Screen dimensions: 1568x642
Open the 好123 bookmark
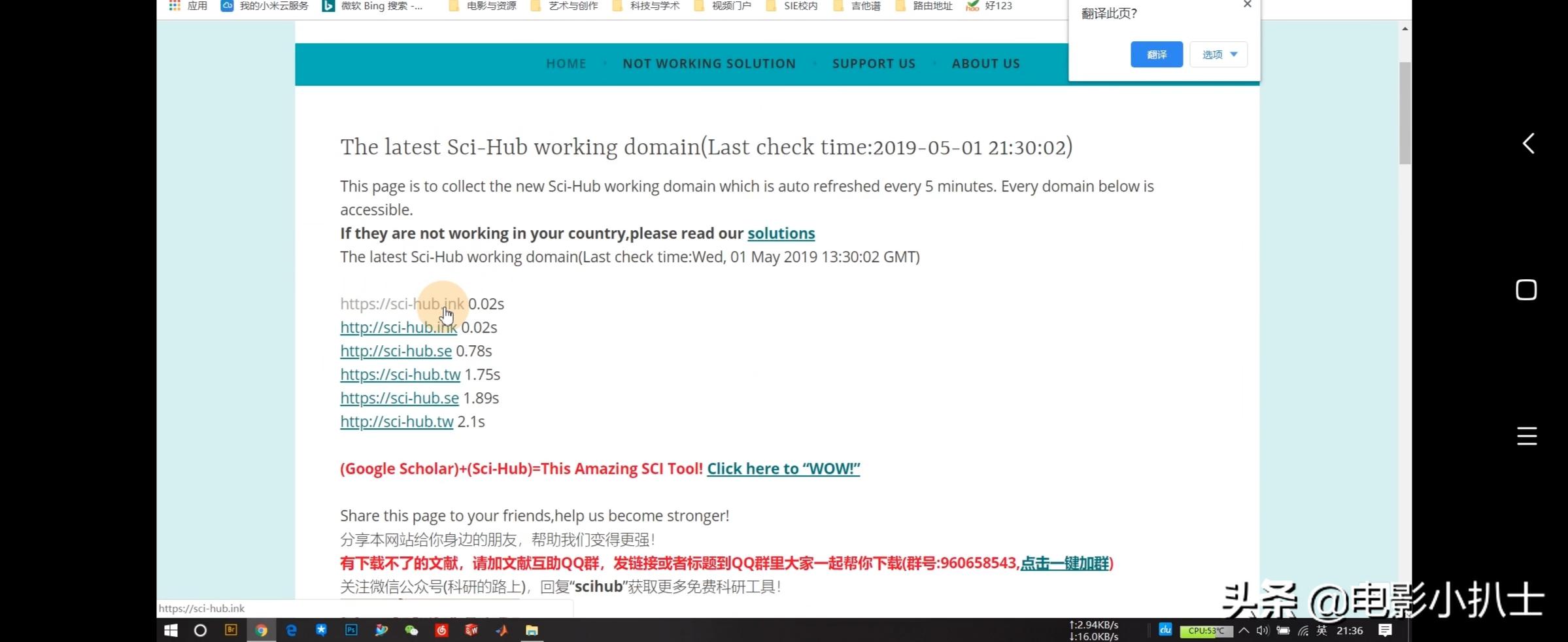coord(989,6)
